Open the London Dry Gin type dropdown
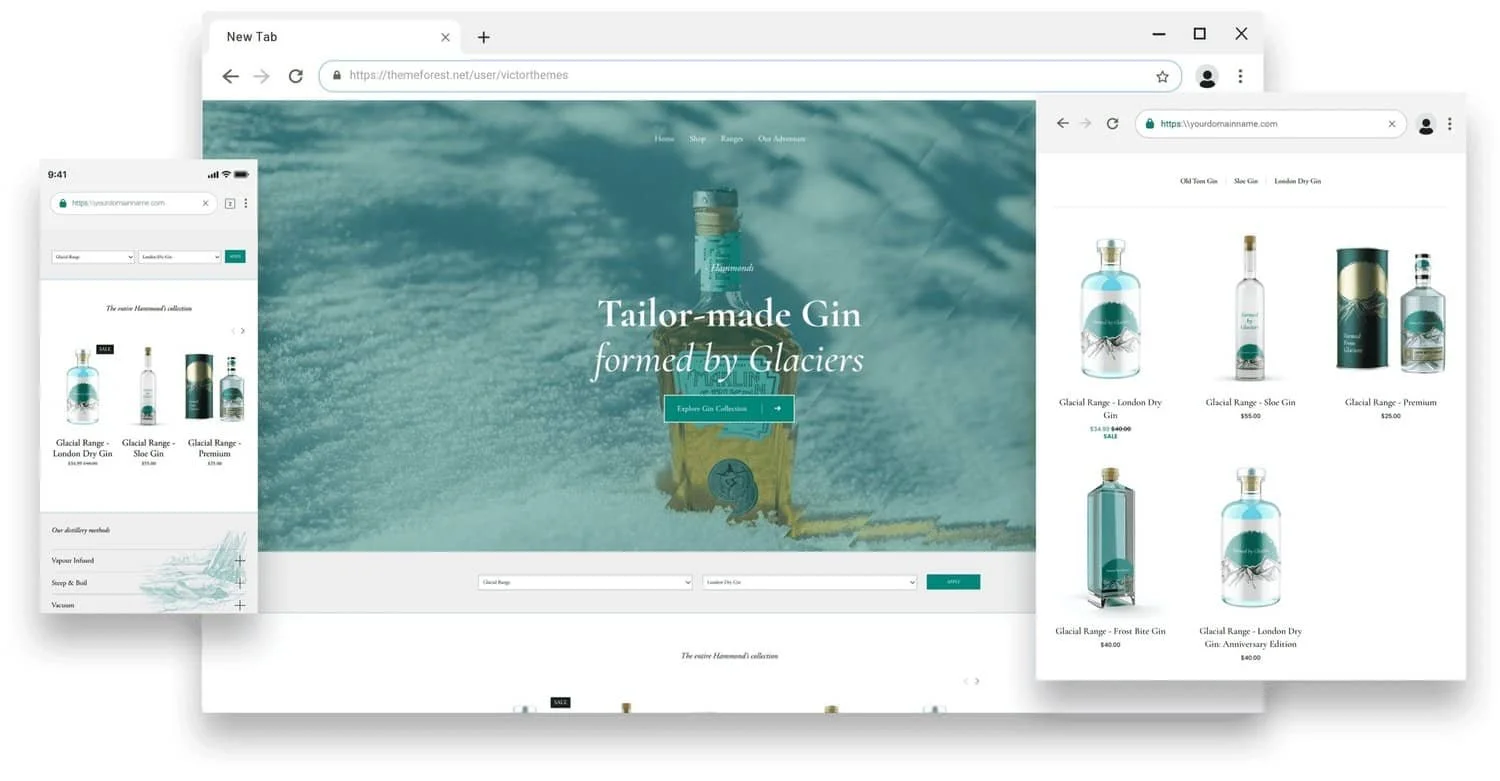The image size is (1500, 781). coord(808,581)
